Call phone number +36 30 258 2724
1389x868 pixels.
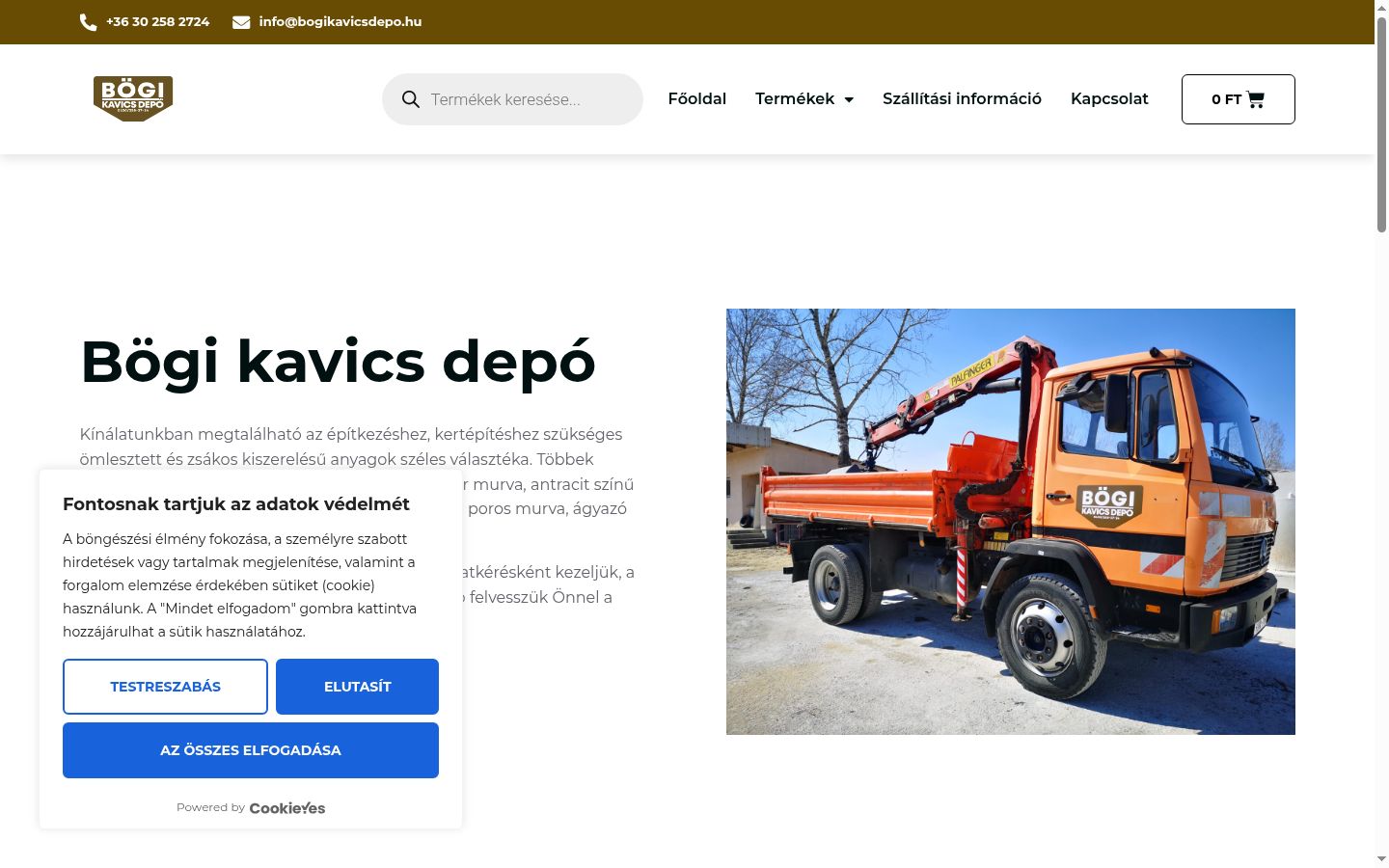(x=158, y=21)
